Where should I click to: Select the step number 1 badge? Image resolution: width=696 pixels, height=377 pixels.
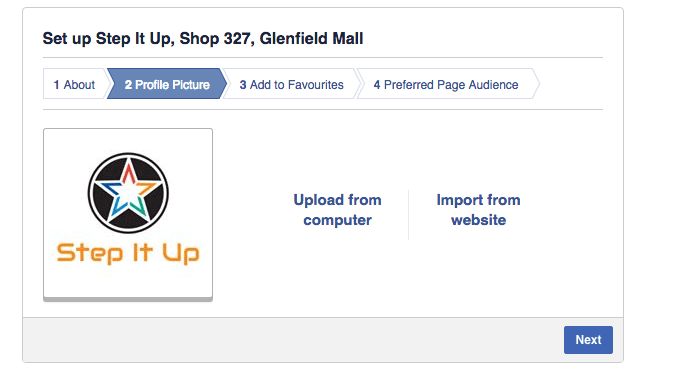[x=56, y=84]
